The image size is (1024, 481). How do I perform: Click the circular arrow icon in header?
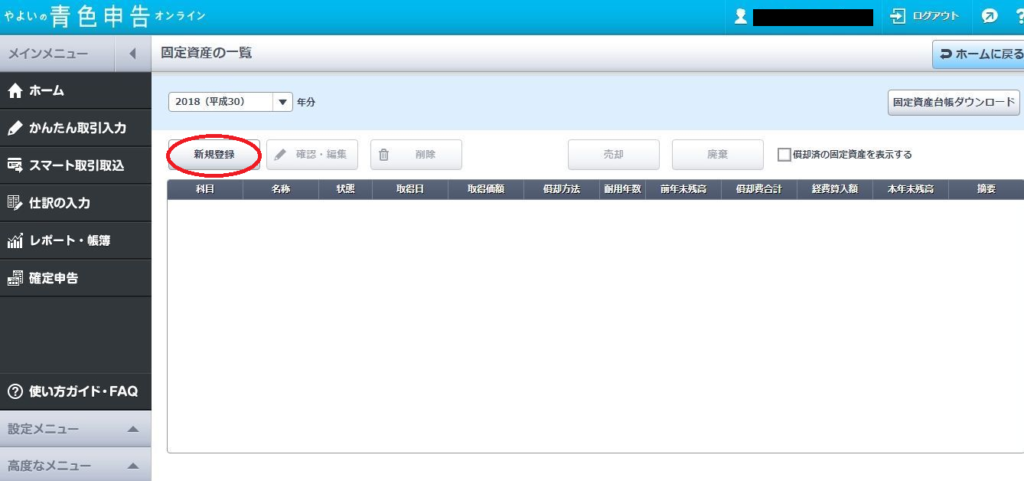click(989, 16)
